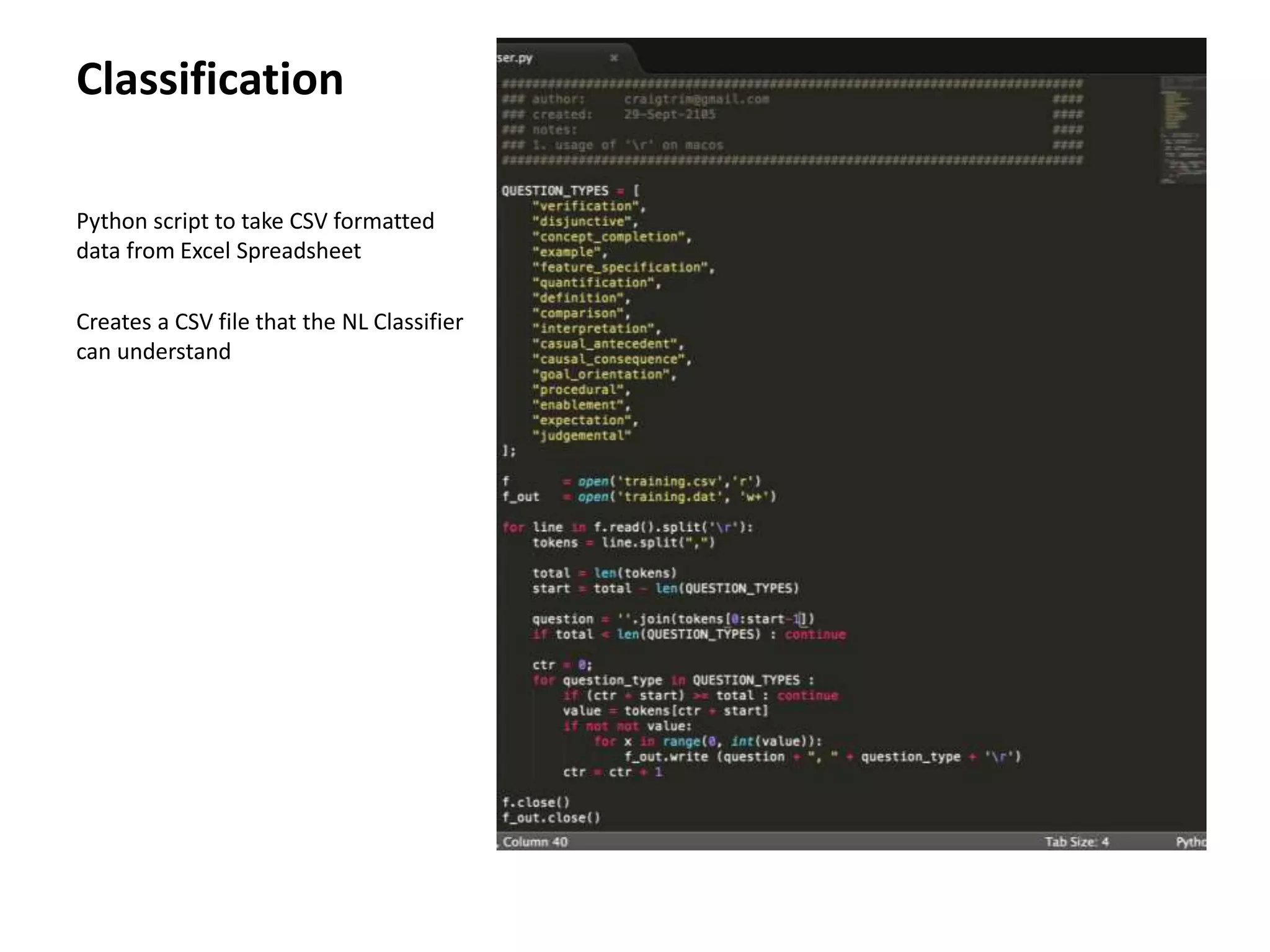This screenshot has height=952, width=1270.
Task: Click the "comparison" string entry
Action: coord(581,314)
